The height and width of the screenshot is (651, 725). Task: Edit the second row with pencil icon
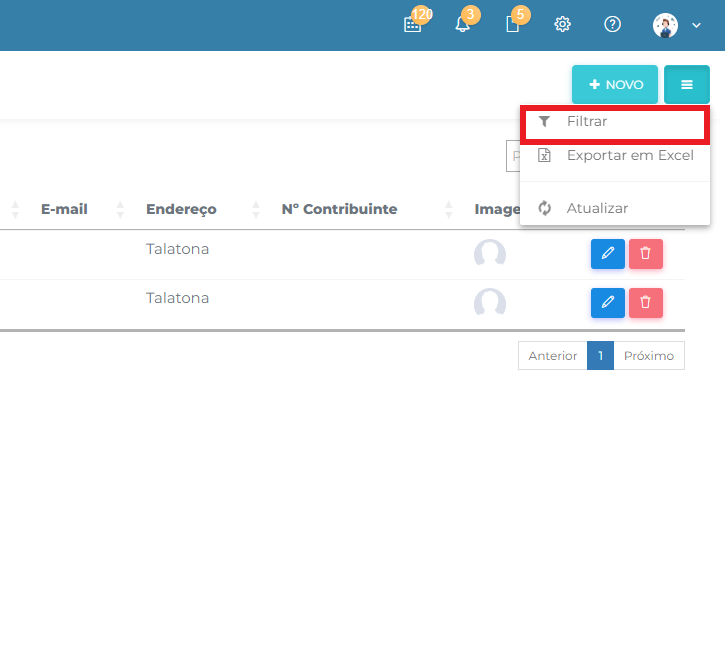click(607, 302)
